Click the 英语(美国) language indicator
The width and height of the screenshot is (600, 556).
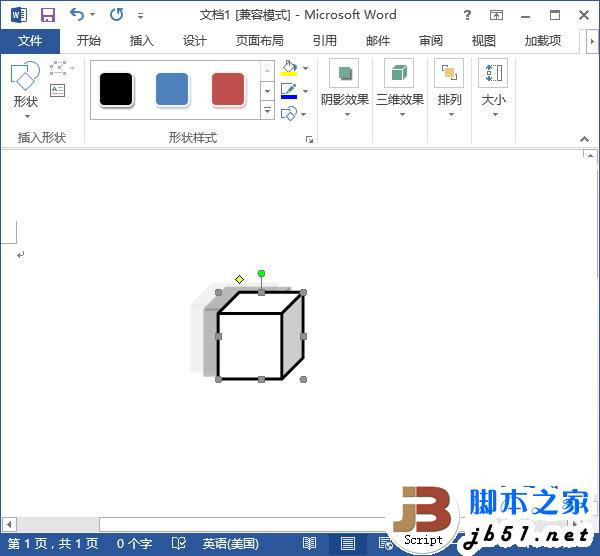230,544
